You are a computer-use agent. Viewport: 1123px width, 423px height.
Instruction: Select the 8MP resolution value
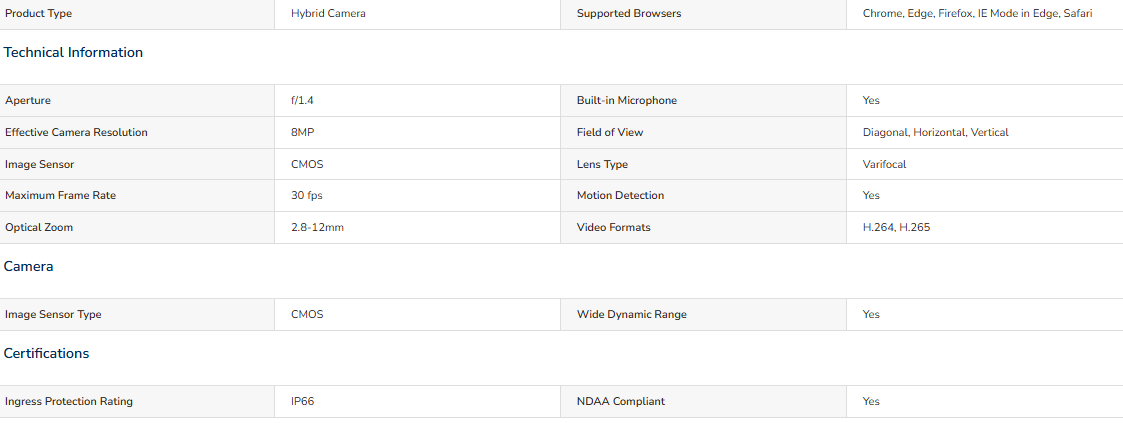click(x=302, y=132)
